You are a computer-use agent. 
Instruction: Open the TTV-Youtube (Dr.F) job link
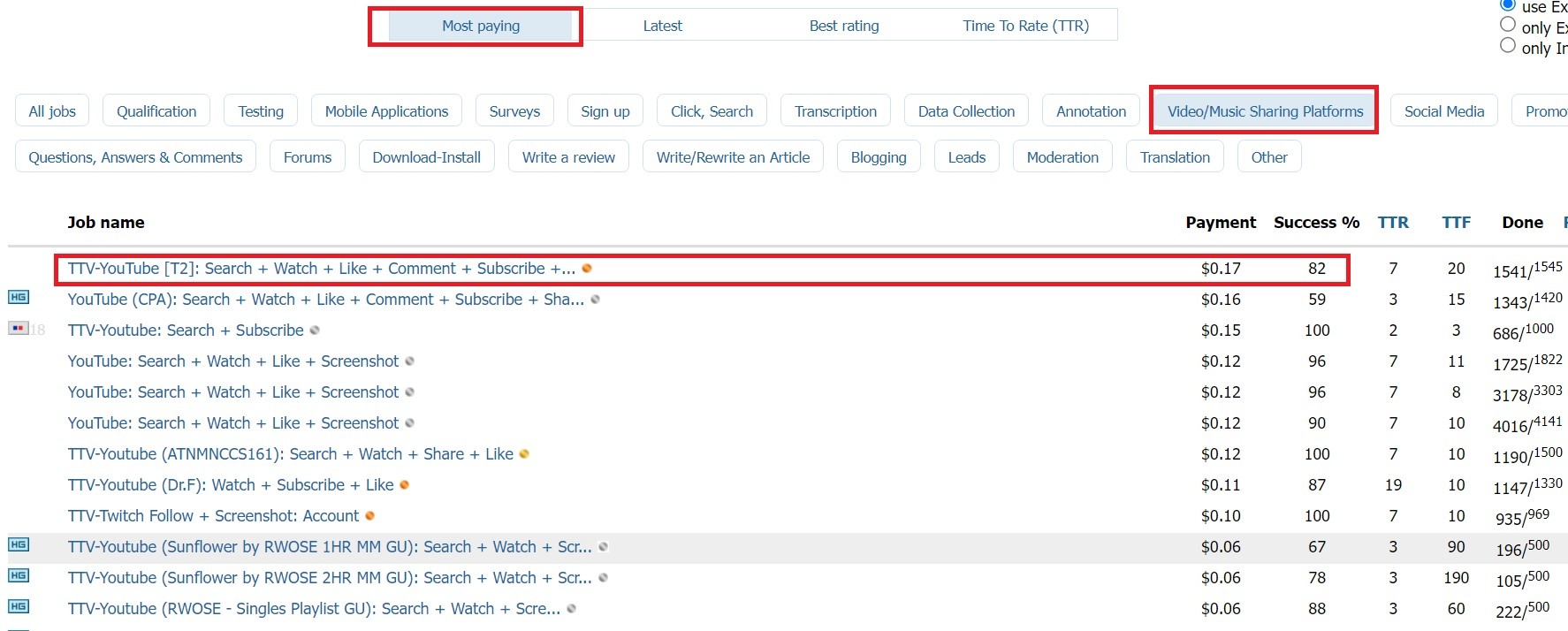click(231, 485)
